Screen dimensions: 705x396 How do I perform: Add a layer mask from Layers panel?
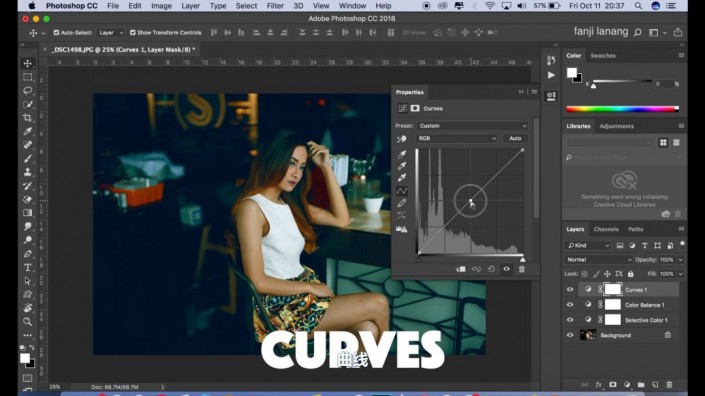click(x=613, y=385)
